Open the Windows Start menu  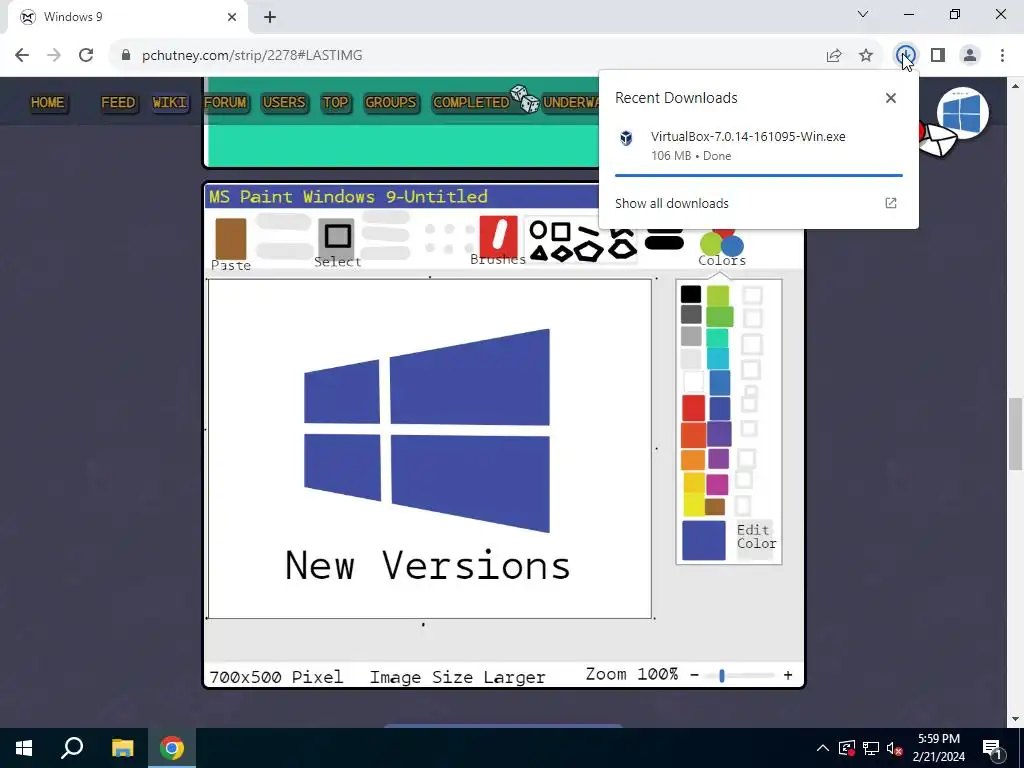pyautogui.click(x=24, y=748)
